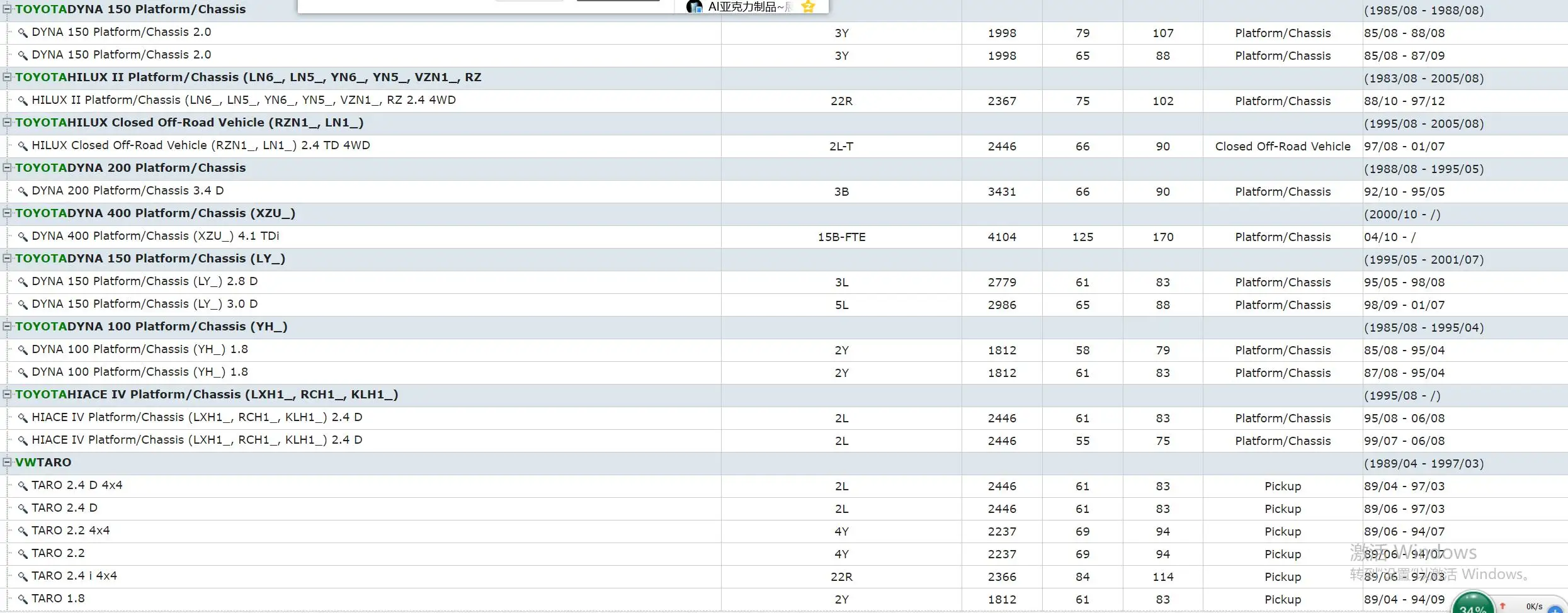Screen dimensions: 1568x613
Task: Click magnifier icon for DYNA 100 1.8 61 kW row
Action: click(23, 373)
